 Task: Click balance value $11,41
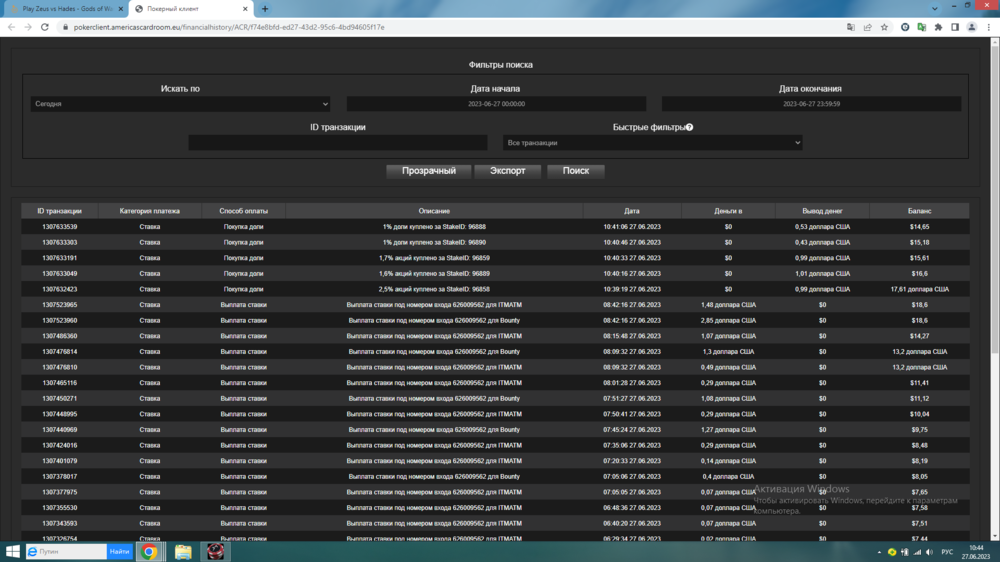pos(920,383)
